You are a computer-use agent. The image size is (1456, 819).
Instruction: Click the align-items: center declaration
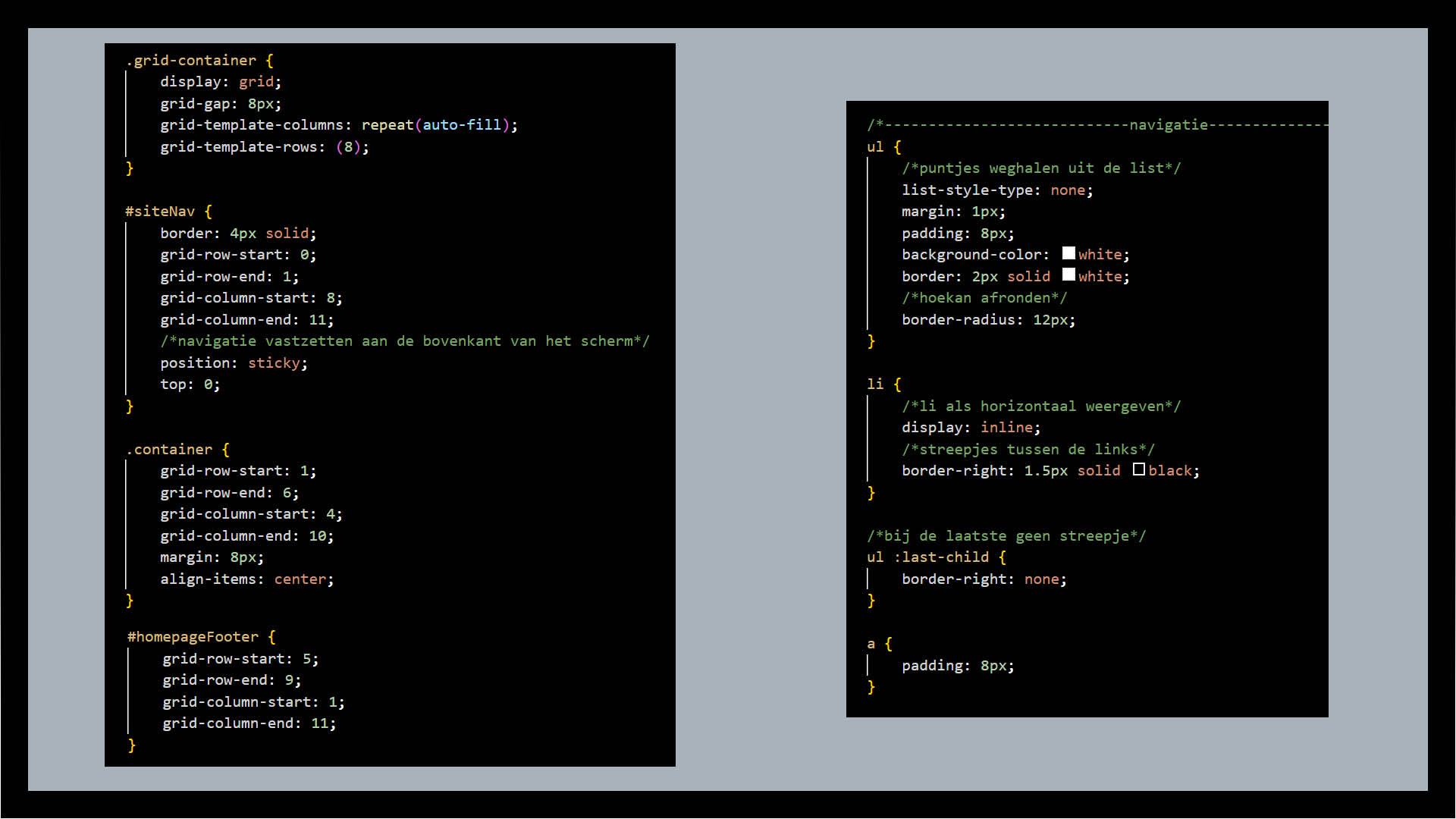tap(246, 579)
